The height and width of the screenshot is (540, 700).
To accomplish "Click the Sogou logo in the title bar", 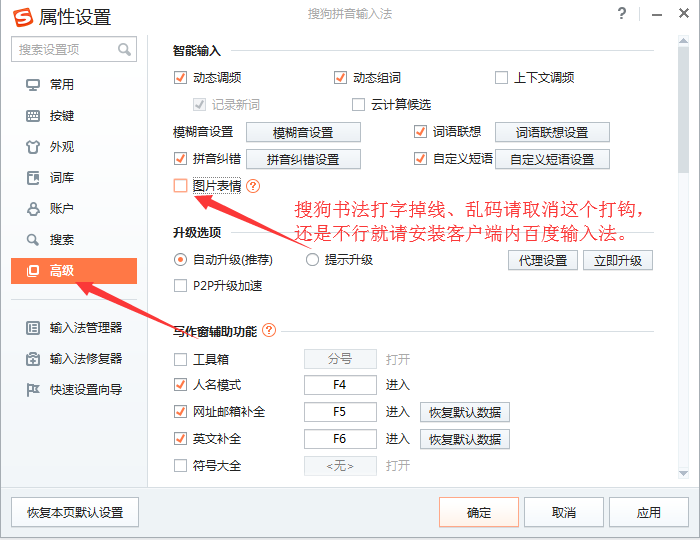I will (x=20, y=16).
